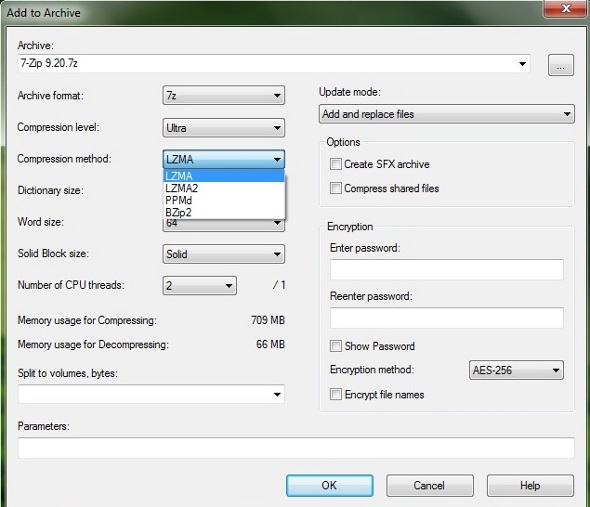
Task: Focus the Reenter password field
Action: pos(447,318)
